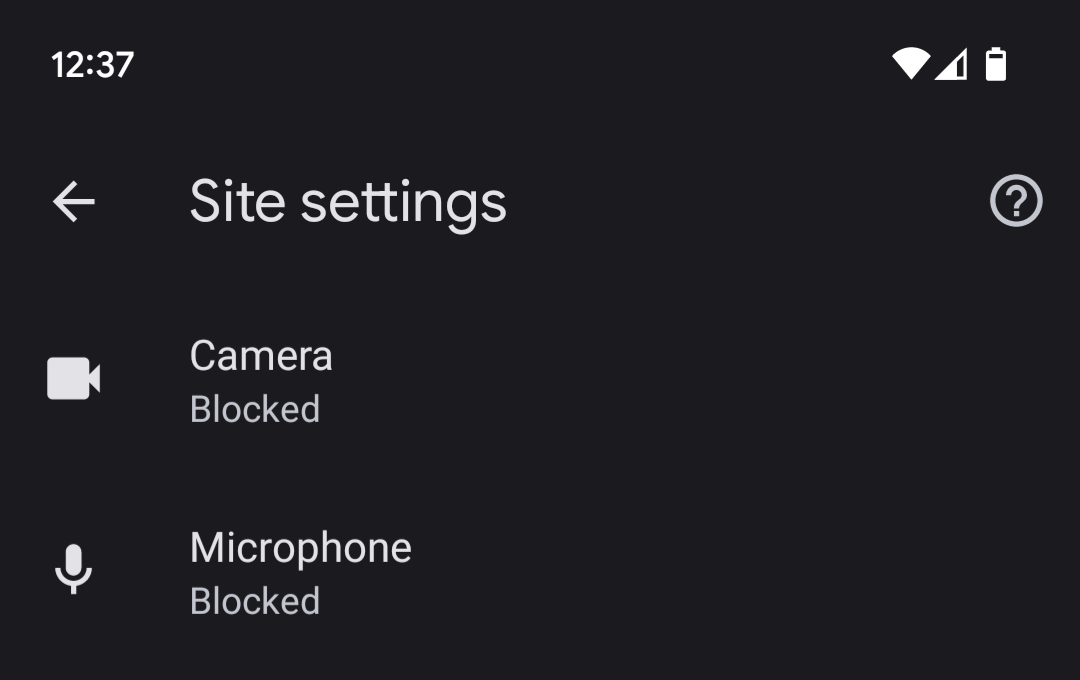
Task: Tap the 12:37 clock in status bar
Action: pos(92,65)
